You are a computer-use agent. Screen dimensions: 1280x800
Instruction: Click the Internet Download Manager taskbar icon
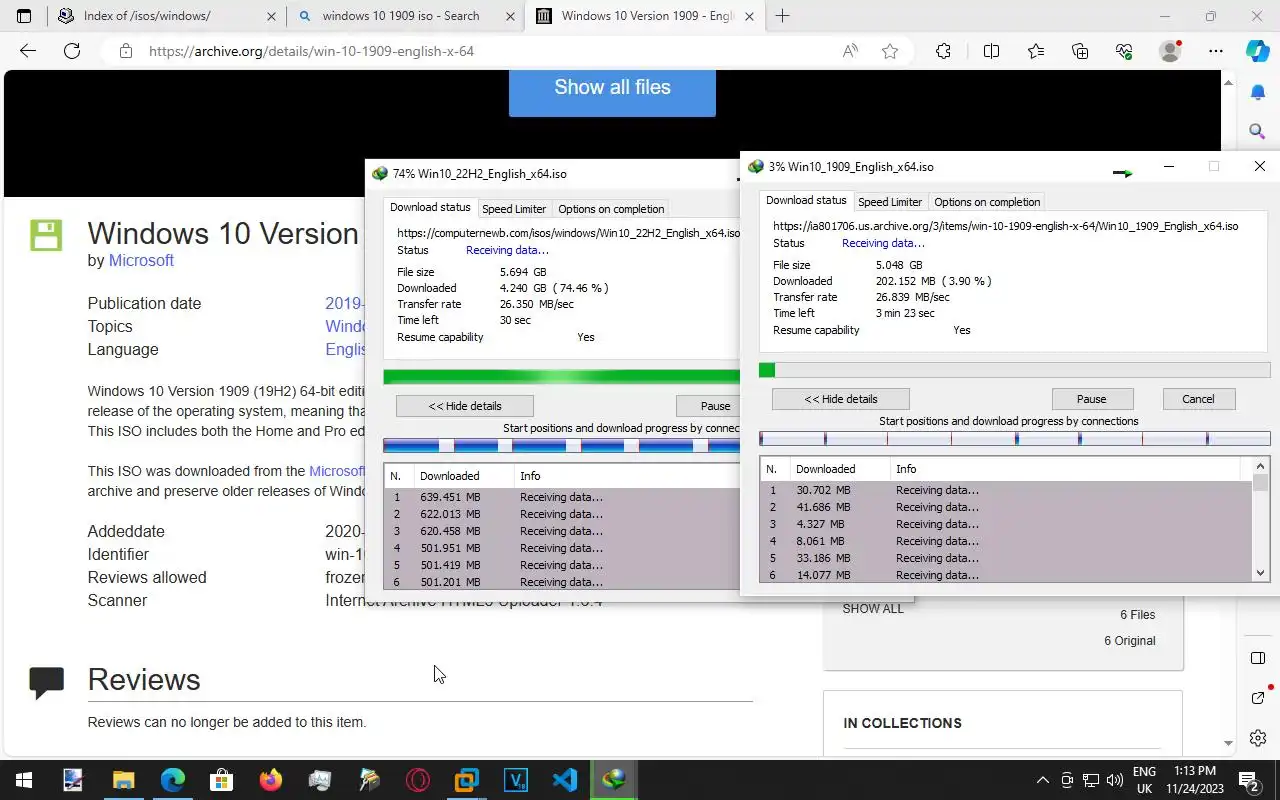pos(614,780)
